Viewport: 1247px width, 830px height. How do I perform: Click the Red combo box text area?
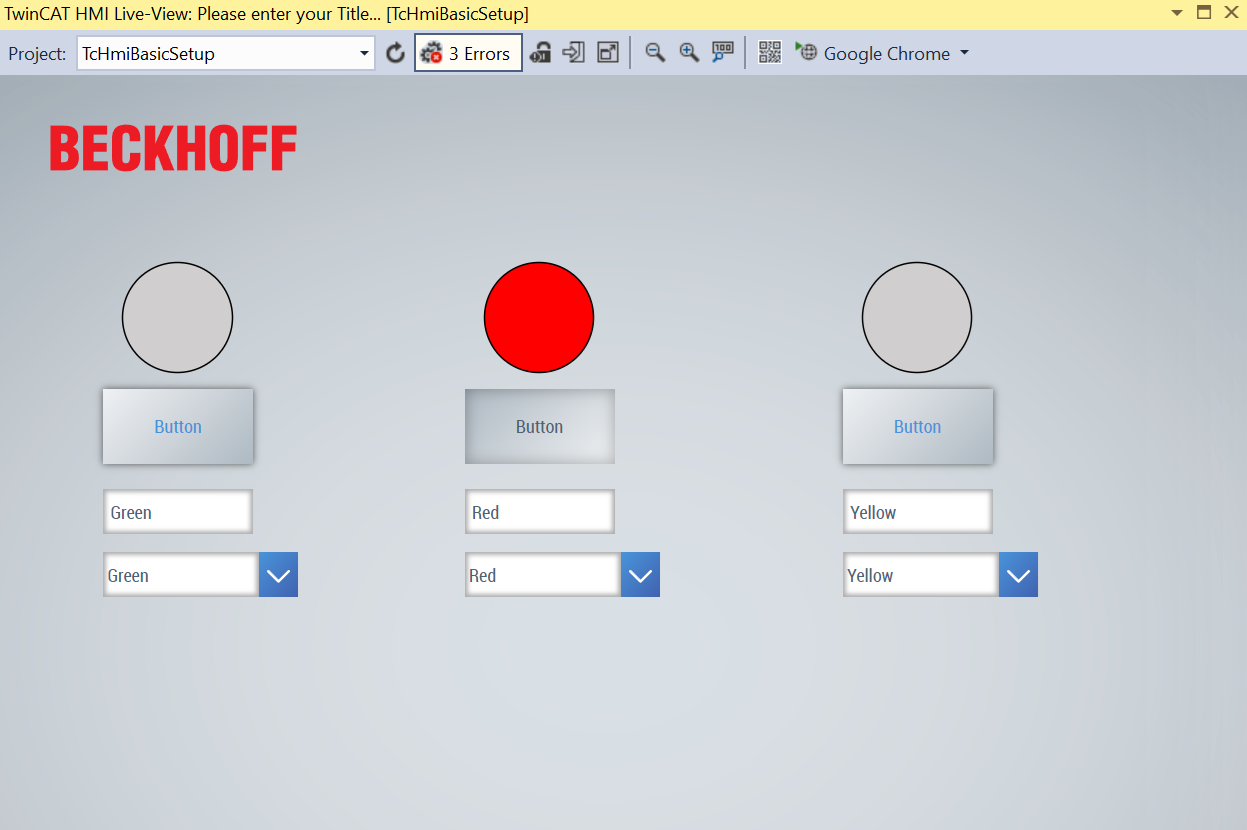point(543,575)
